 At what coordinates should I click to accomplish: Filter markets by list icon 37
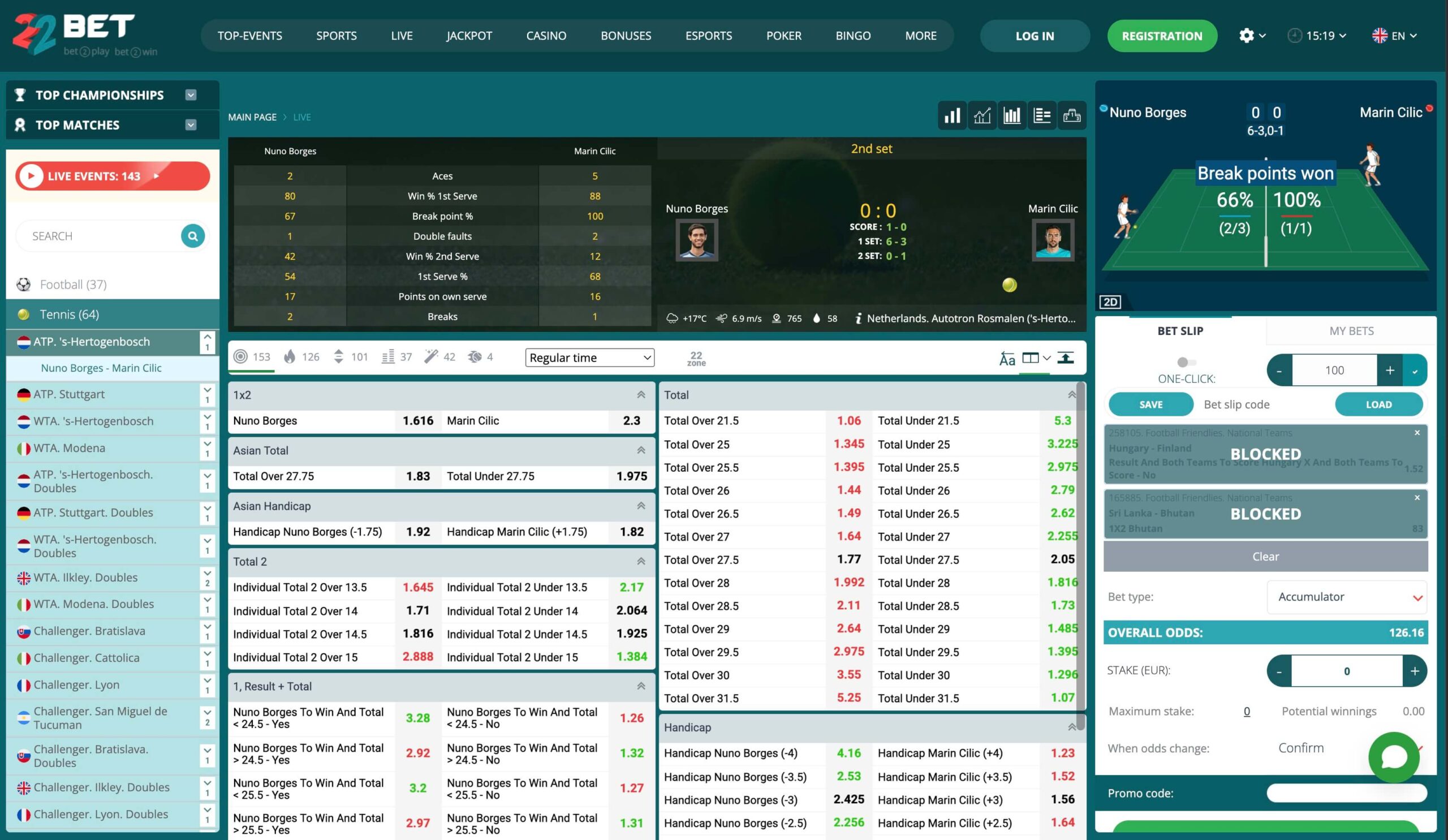[x=388, y=357]
